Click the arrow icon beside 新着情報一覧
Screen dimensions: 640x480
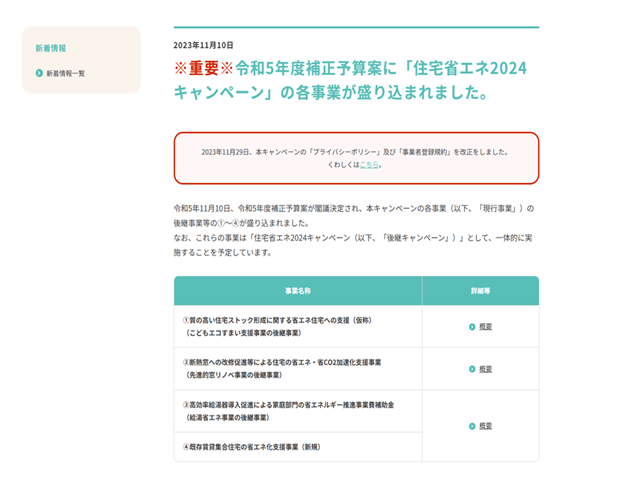click(x=39, y=73)
